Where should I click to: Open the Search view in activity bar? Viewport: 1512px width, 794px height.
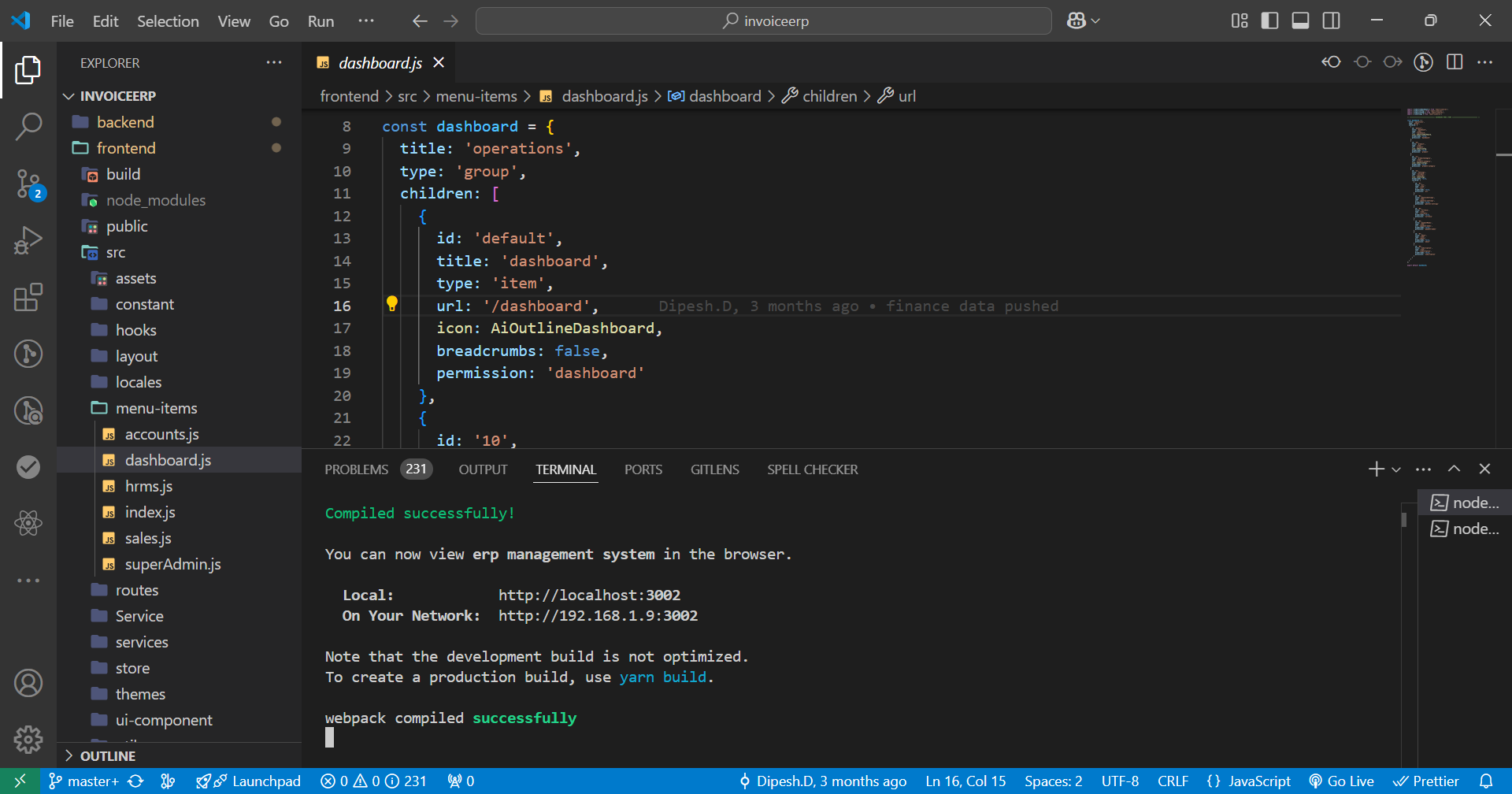coord(28,126)
